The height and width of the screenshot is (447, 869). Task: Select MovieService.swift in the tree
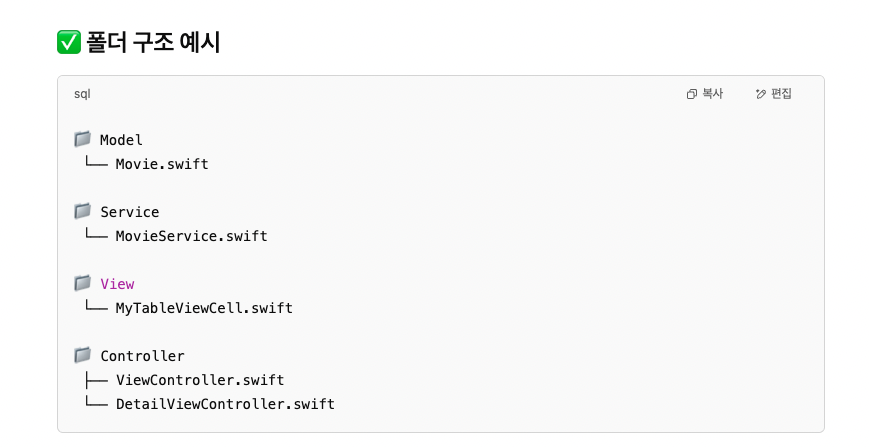[191, 236]
